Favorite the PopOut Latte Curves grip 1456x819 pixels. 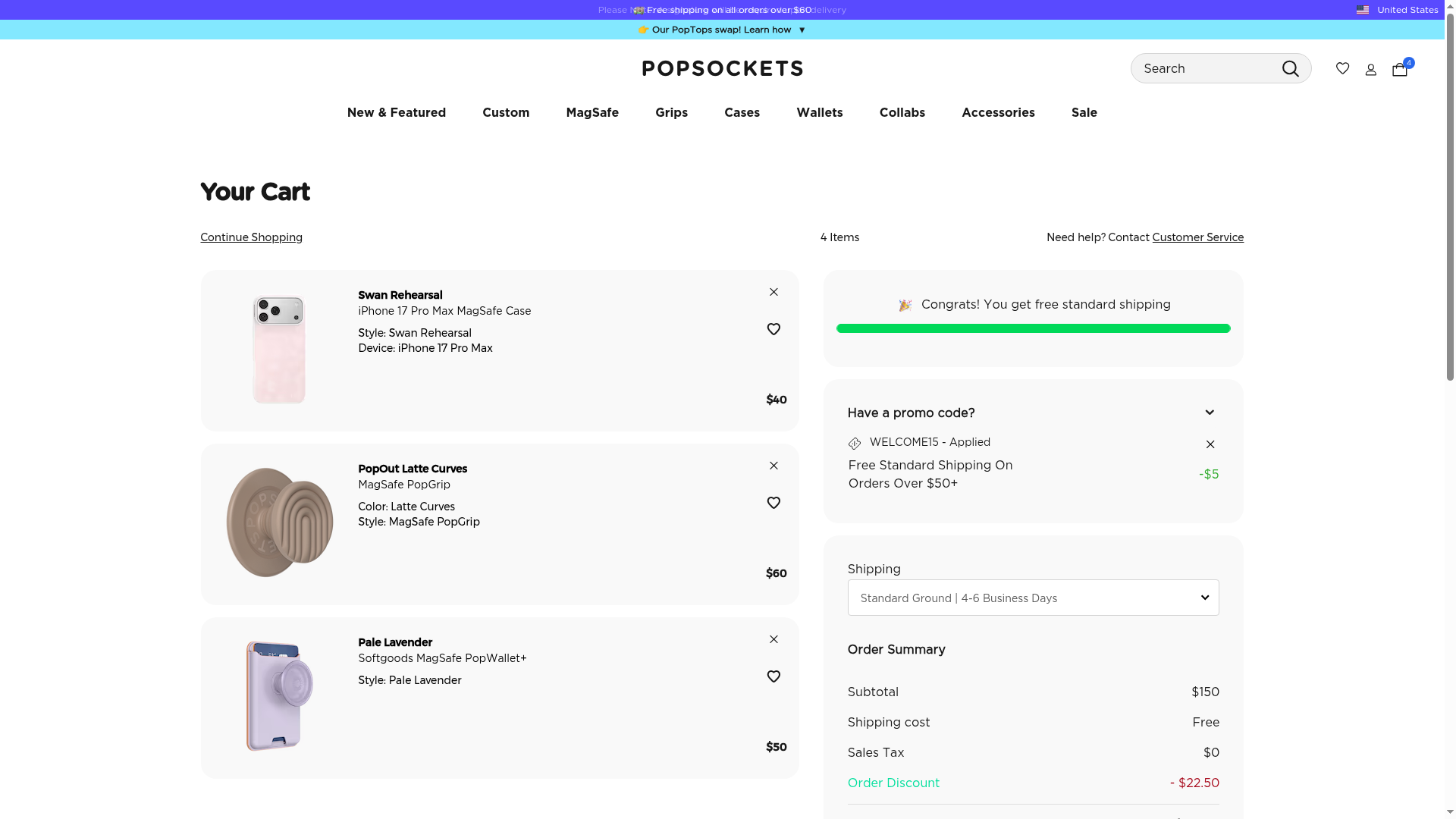773,503
